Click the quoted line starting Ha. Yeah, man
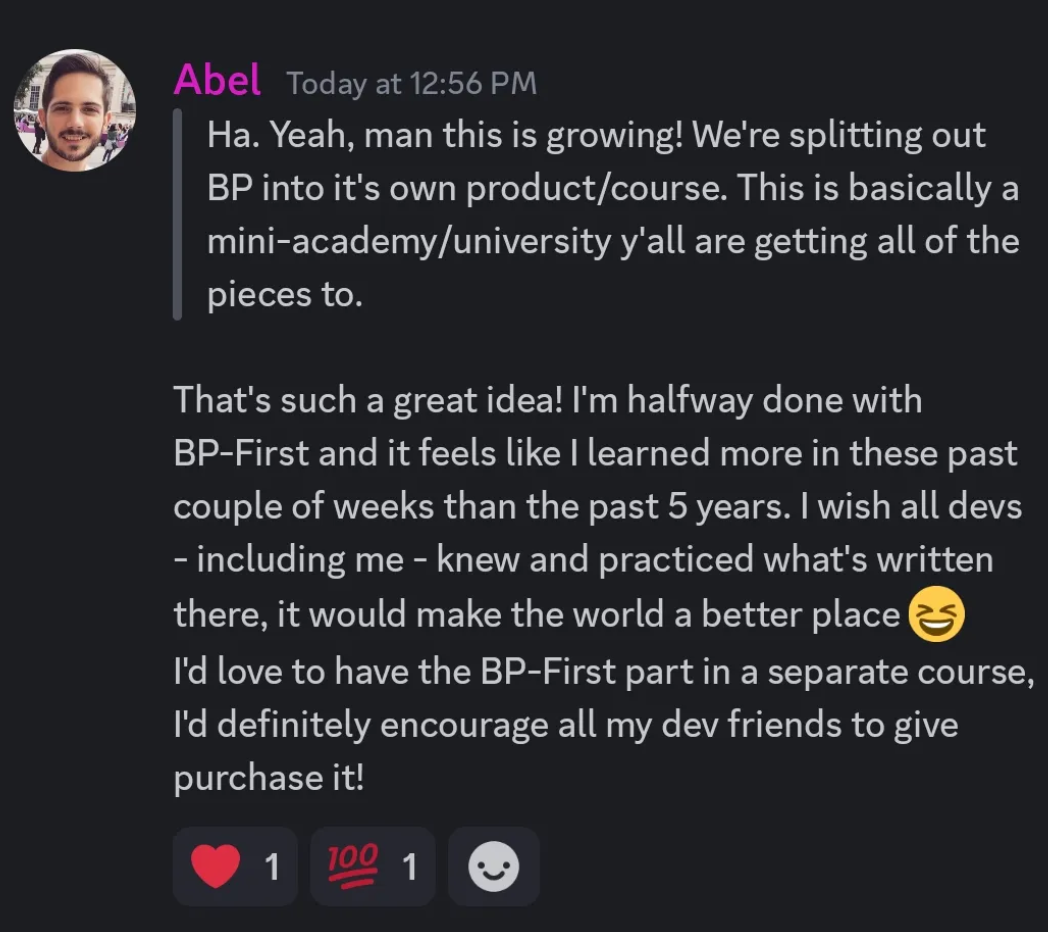 tap(596, 136)
